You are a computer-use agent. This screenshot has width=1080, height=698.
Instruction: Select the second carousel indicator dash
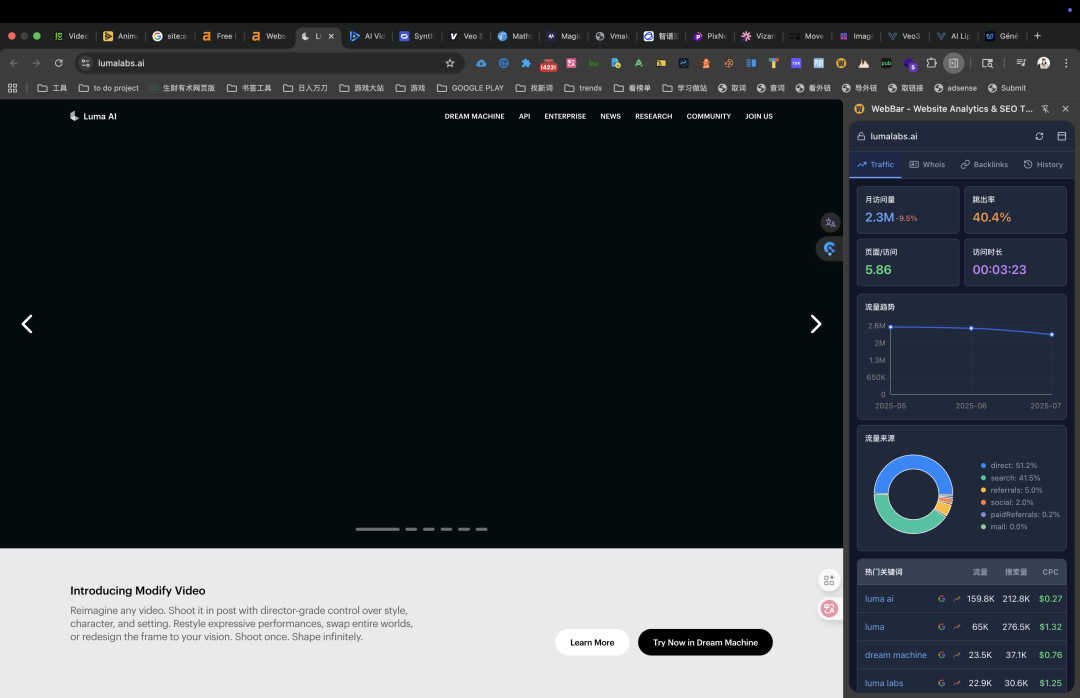point(411,529)
